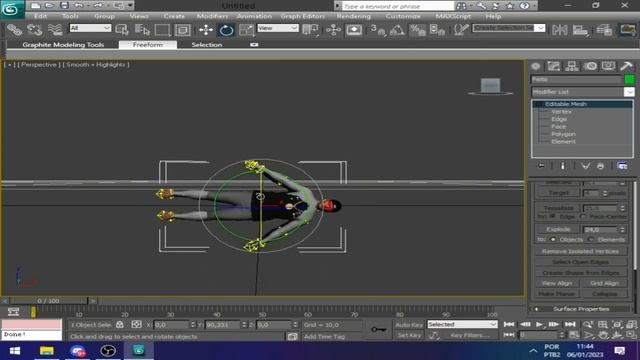Click Remove Isolated Vertices button

click(x=580, y=251)
